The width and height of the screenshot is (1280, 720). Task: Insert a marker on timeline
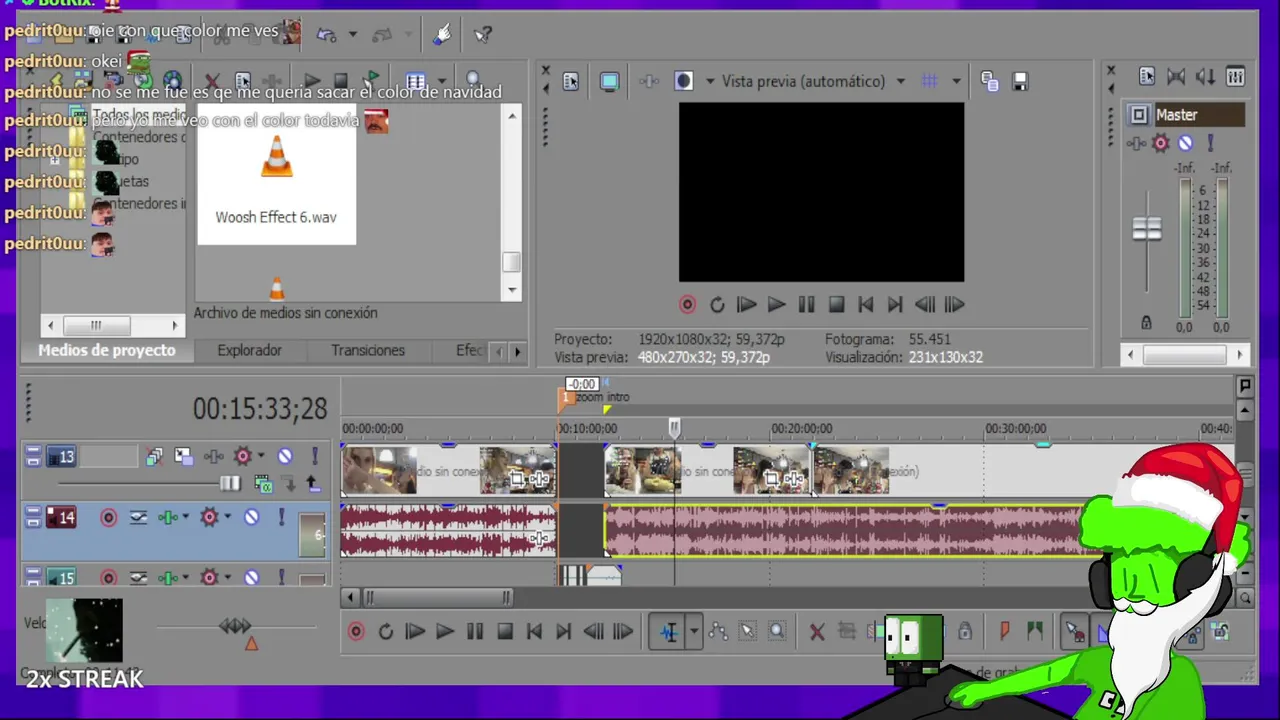(x=1005, y=632)
